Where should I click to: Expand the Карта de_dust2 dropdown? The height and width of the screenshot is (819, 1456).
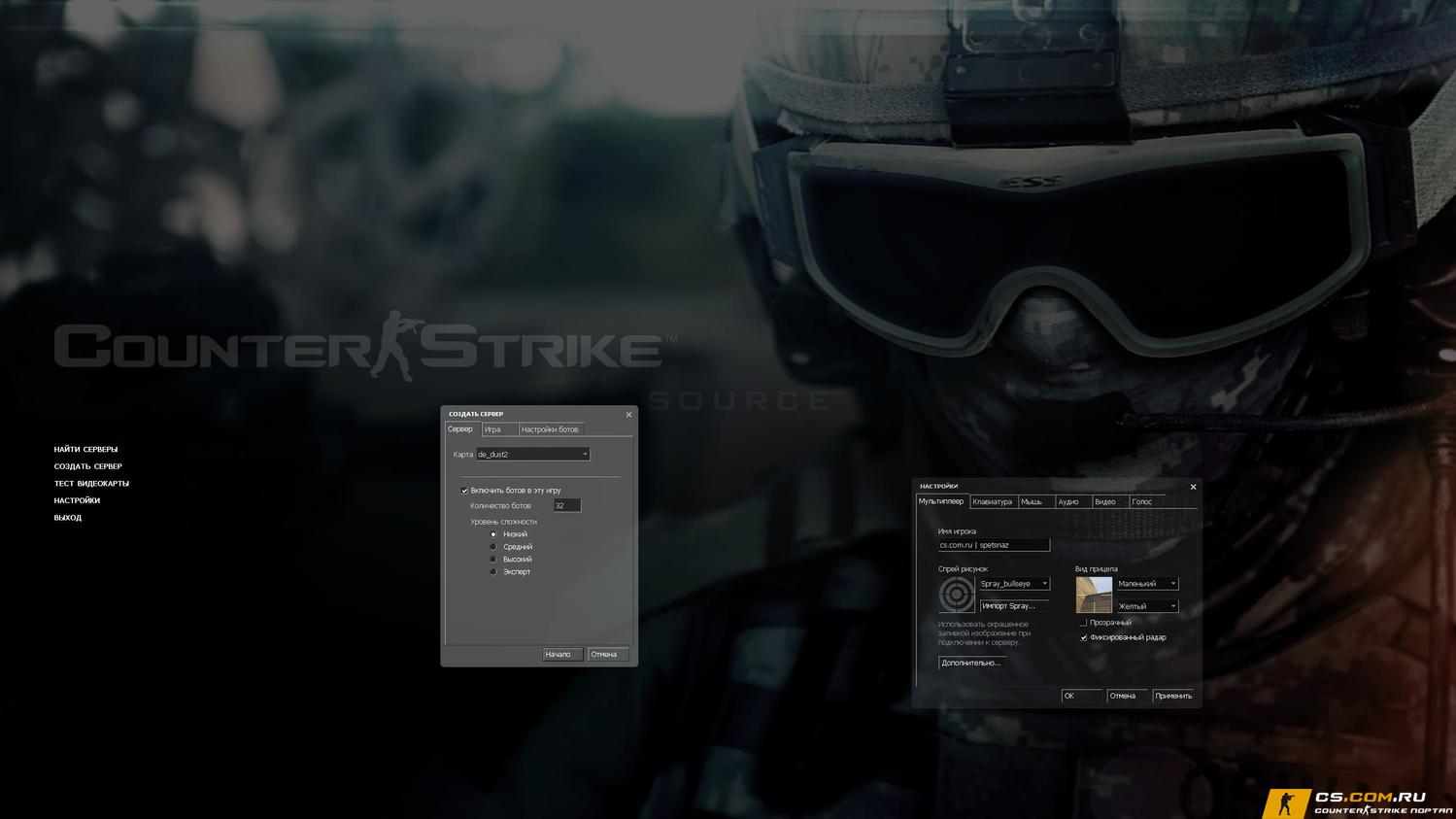532,455
